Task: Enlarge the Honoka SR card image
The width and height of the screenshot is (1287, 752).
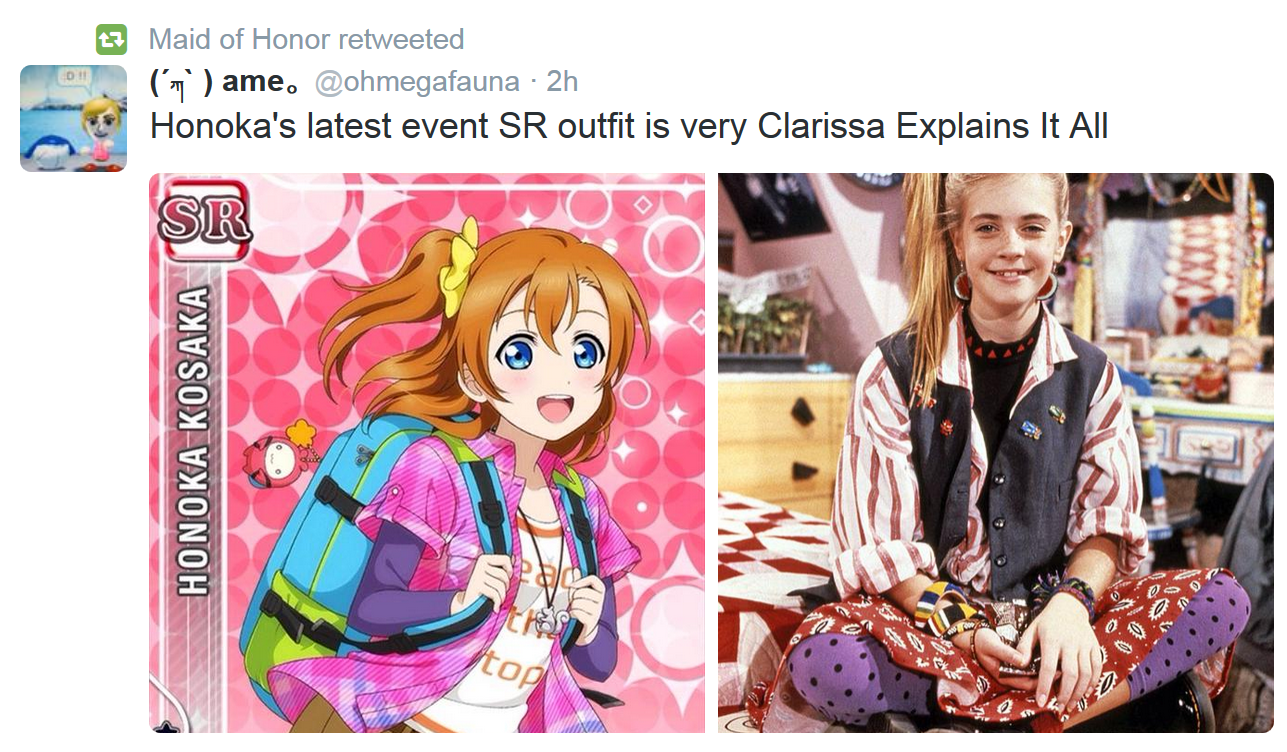Action: tap(427, 453)
